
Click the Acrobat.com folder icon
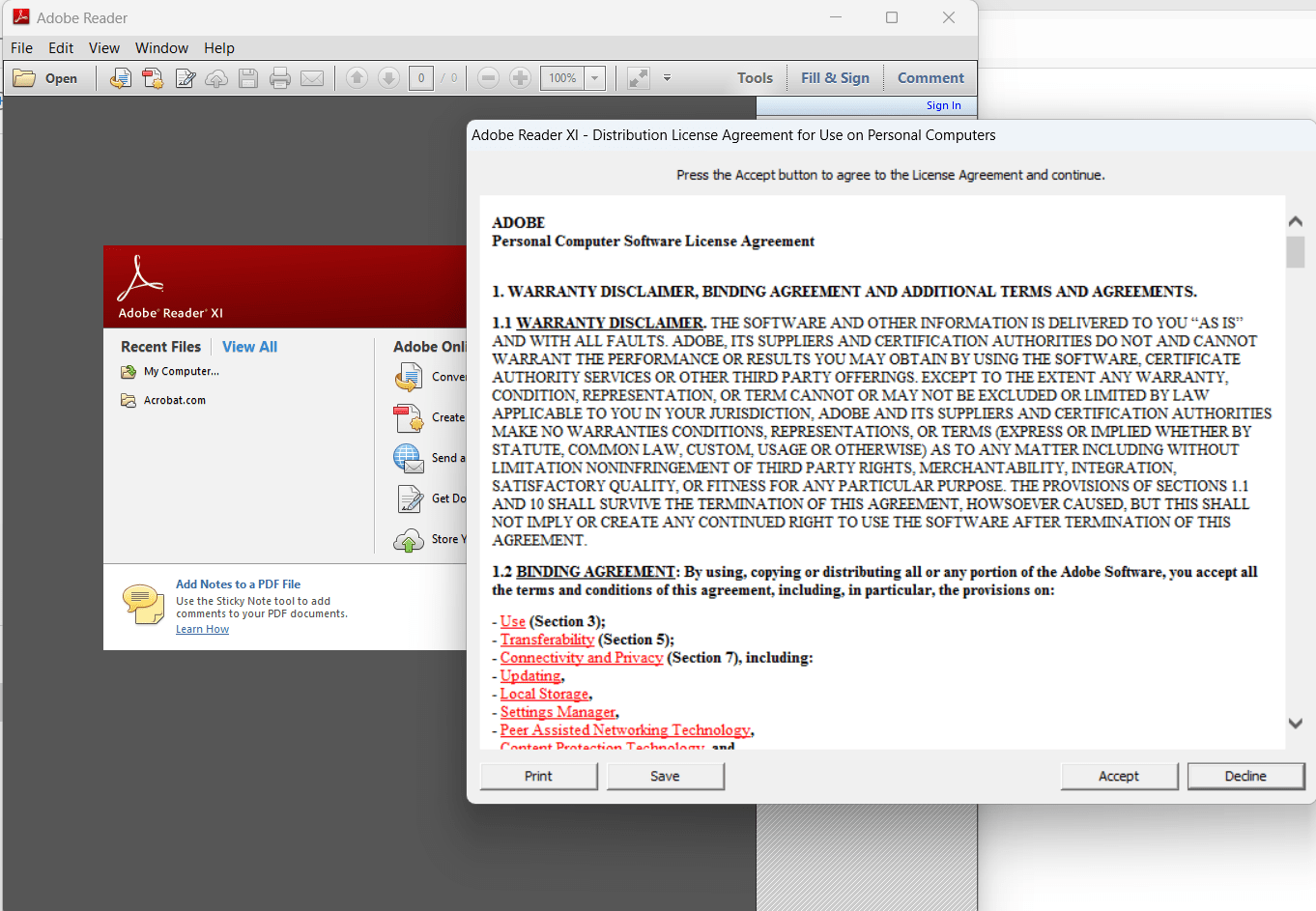point(129,401)
